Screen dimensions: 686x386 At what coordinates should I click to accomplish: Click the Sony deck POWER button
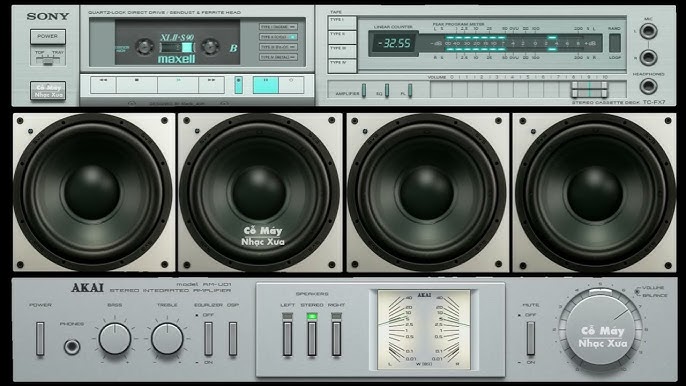[48, 36]
